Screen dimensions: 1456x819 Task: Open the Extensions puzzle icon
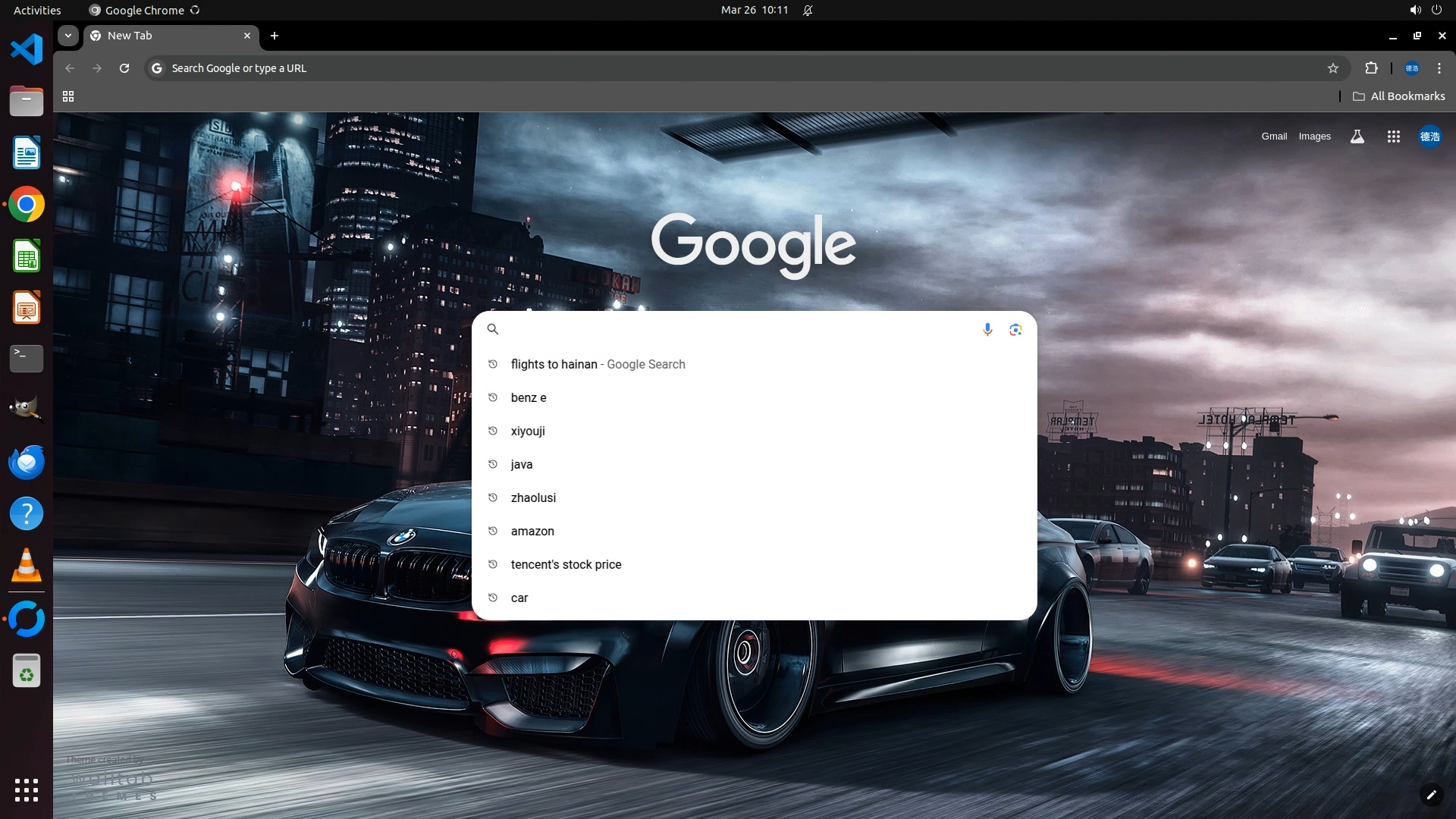(x=1371, y=68)
